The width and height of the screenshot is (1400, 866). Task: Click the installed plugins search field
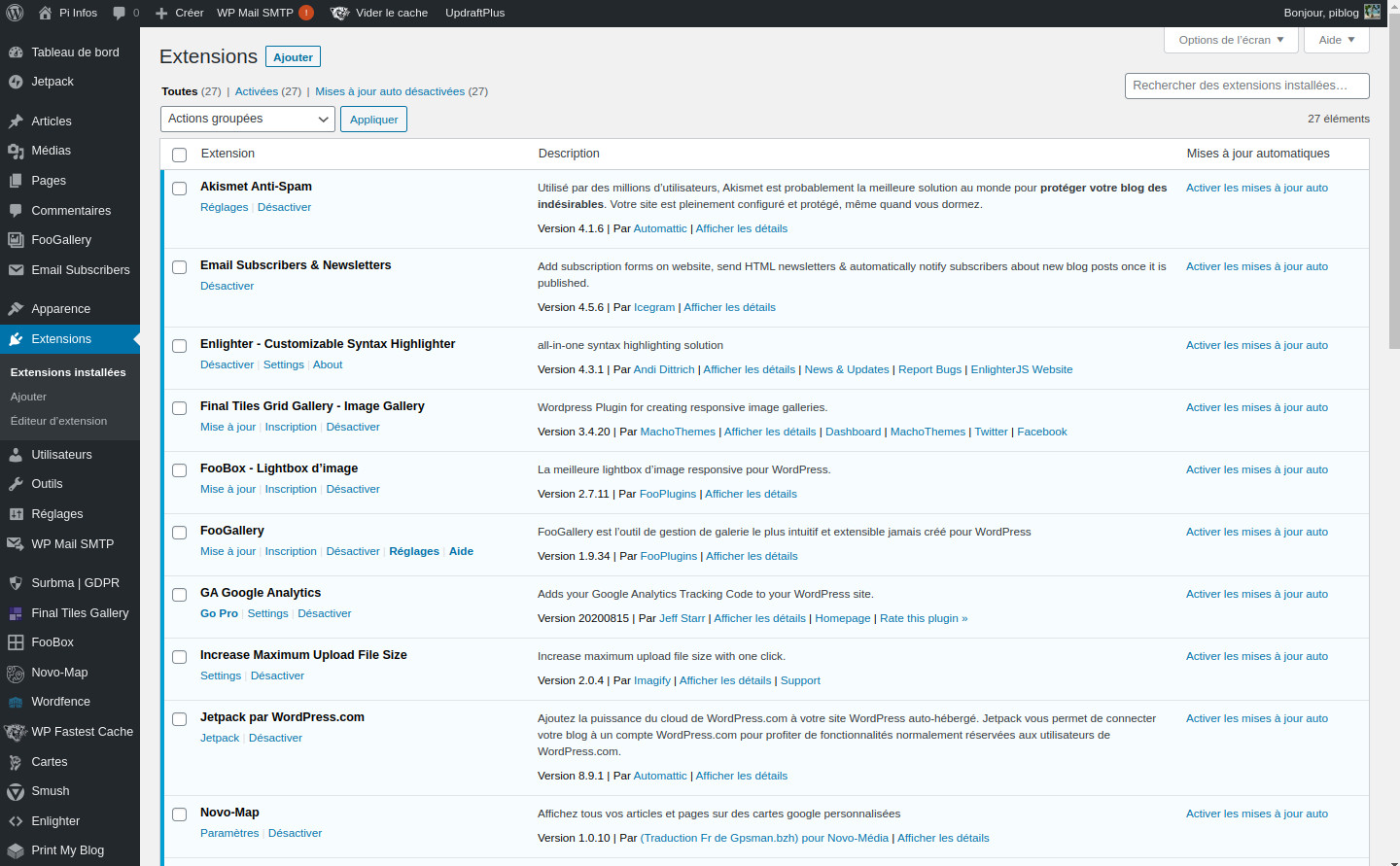coord(1246,86)
